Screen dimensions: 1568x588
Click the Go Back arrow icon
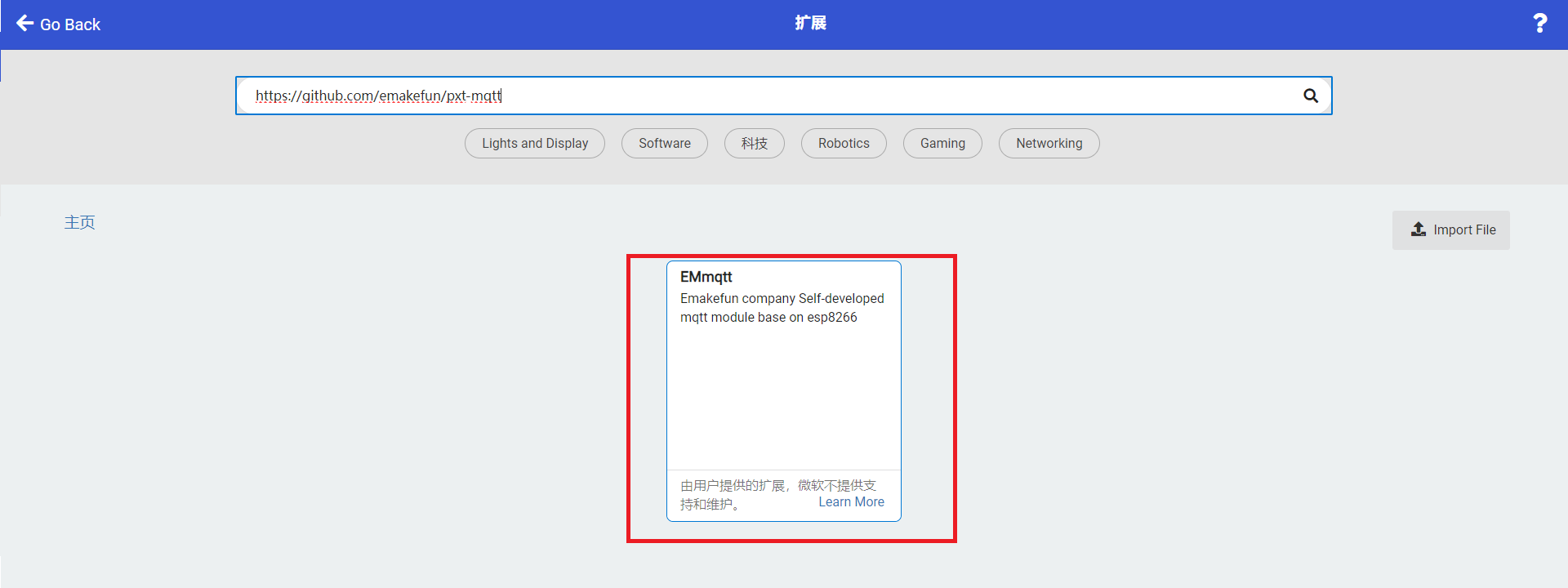pyautogui.click(x=24, y=23)
